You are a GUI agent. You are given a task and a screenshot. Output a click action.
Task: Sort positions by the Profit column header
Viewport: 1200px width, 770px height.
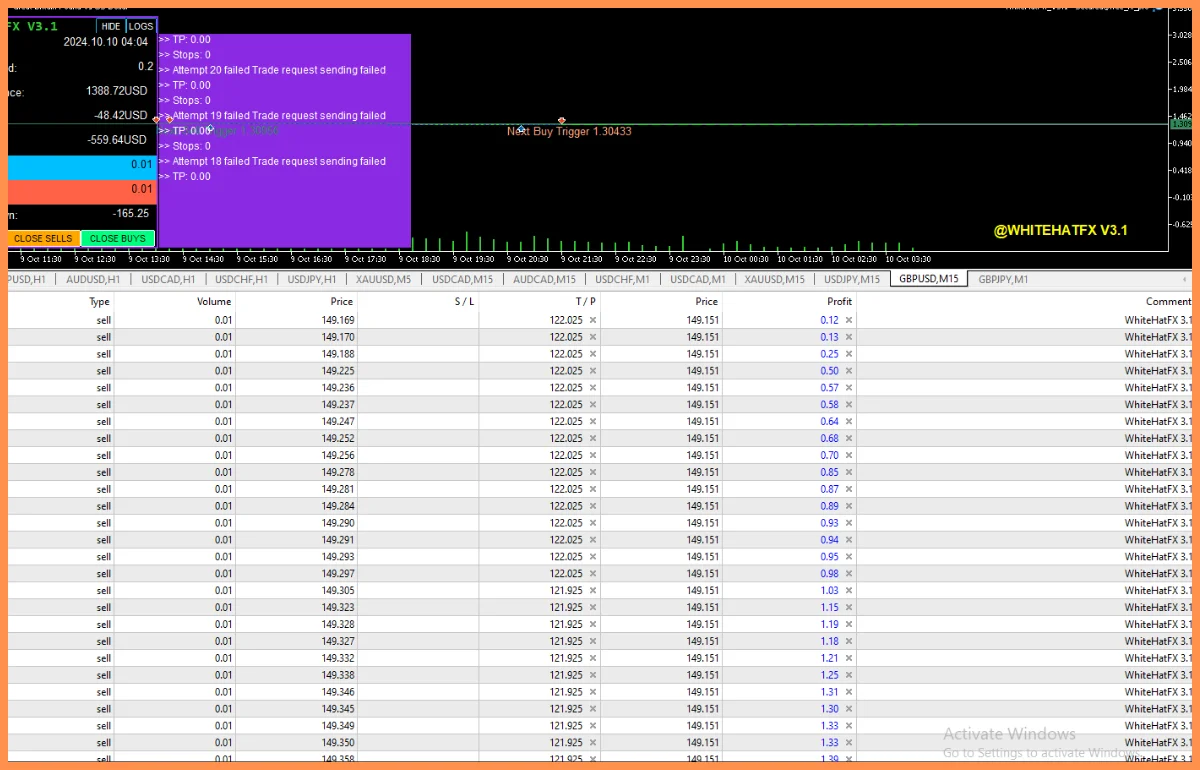(839, 301)
